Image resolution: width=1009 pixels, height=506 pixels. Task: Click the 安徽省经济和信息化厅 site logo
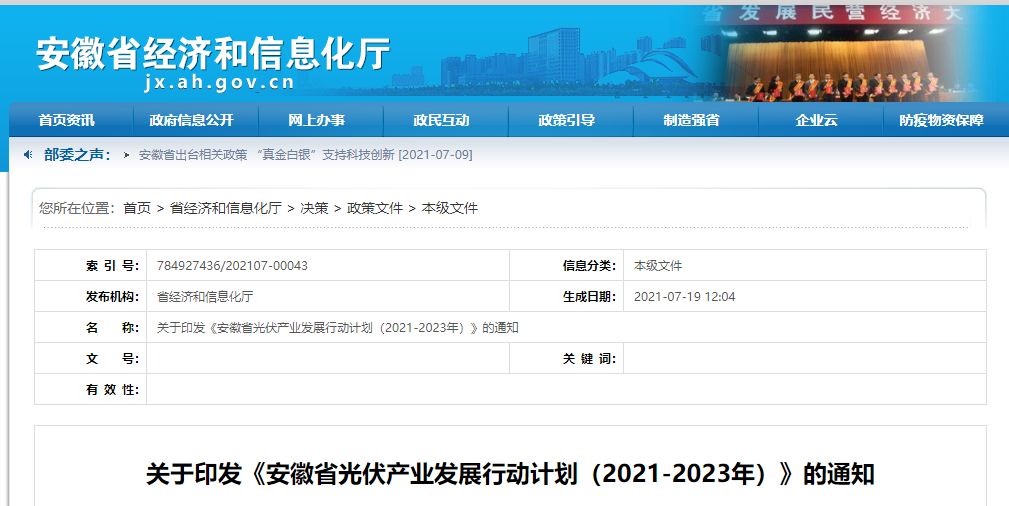click(213, 54)
